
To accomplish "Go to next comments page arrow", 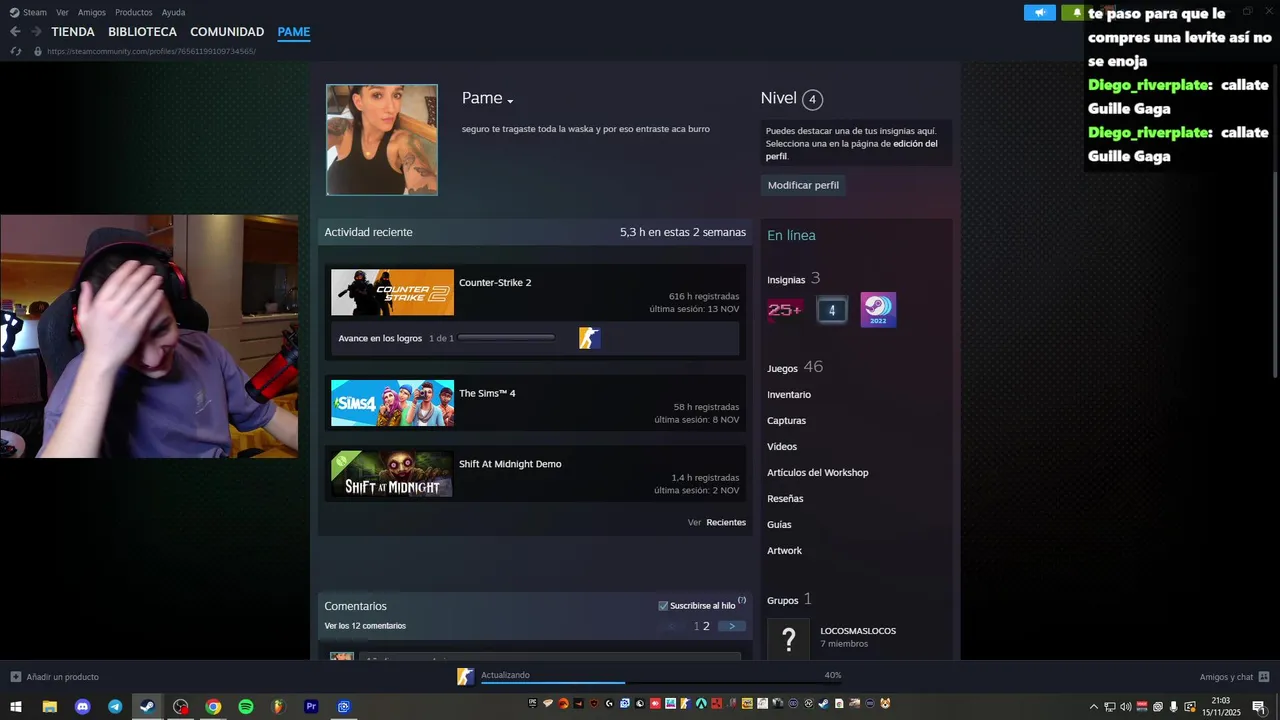I will click(x=732, y=626).
